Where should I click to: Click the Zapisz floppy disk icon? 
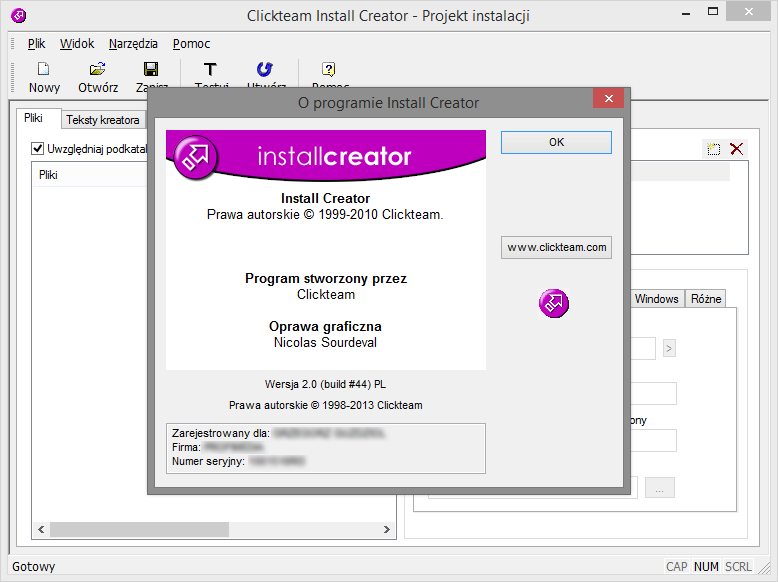151,69
